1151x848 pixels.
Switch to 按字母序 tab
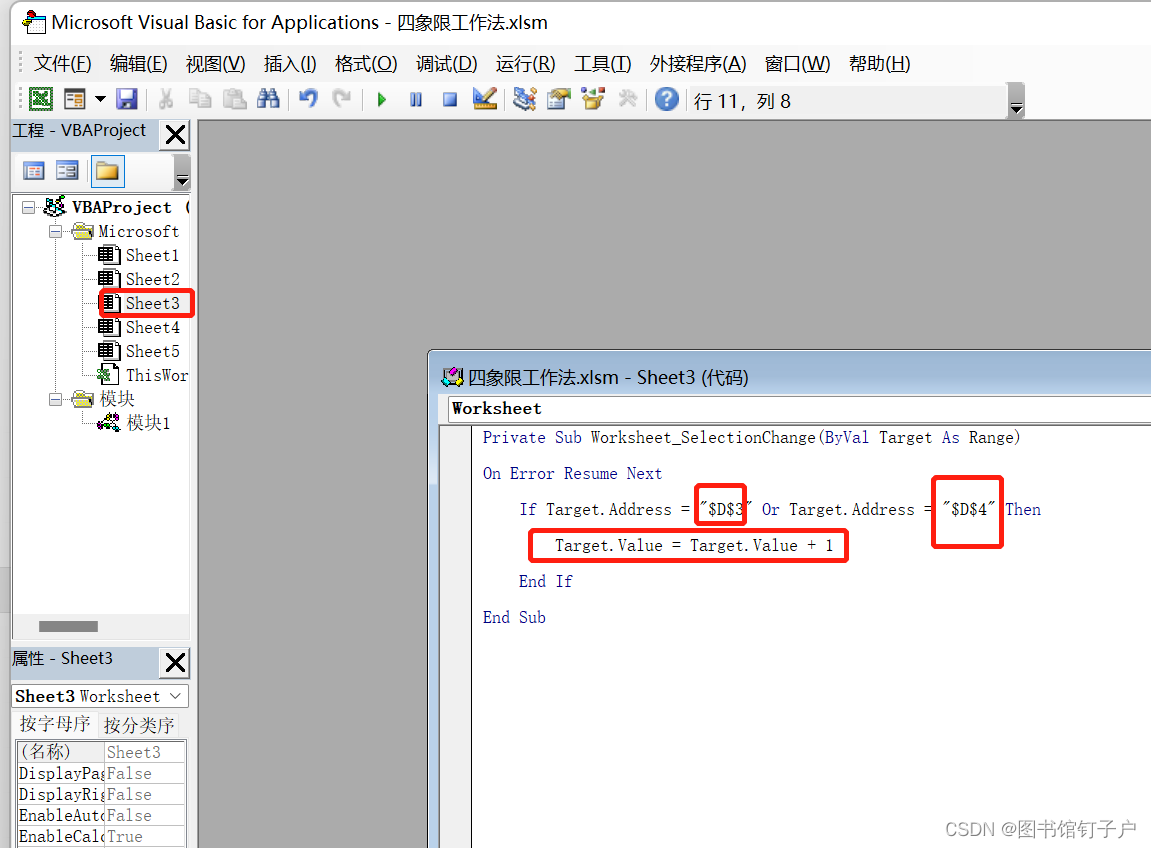click(55, 725)
